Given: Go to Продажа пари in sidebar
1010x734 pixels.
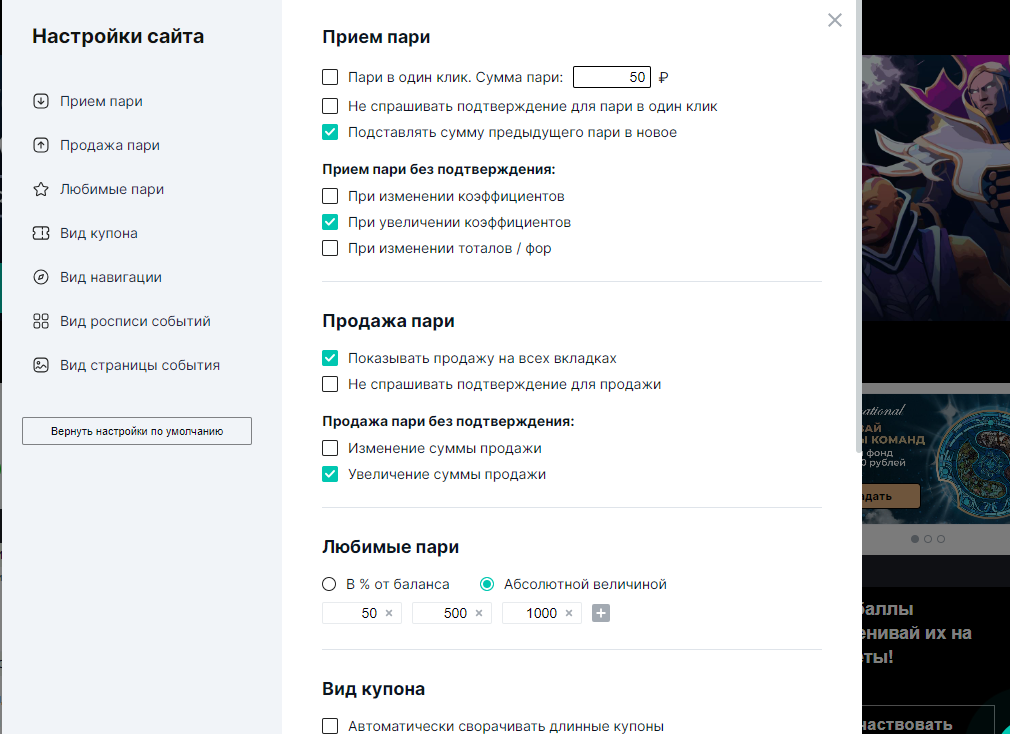Looking at the screenshot, I should pos(110,145).
